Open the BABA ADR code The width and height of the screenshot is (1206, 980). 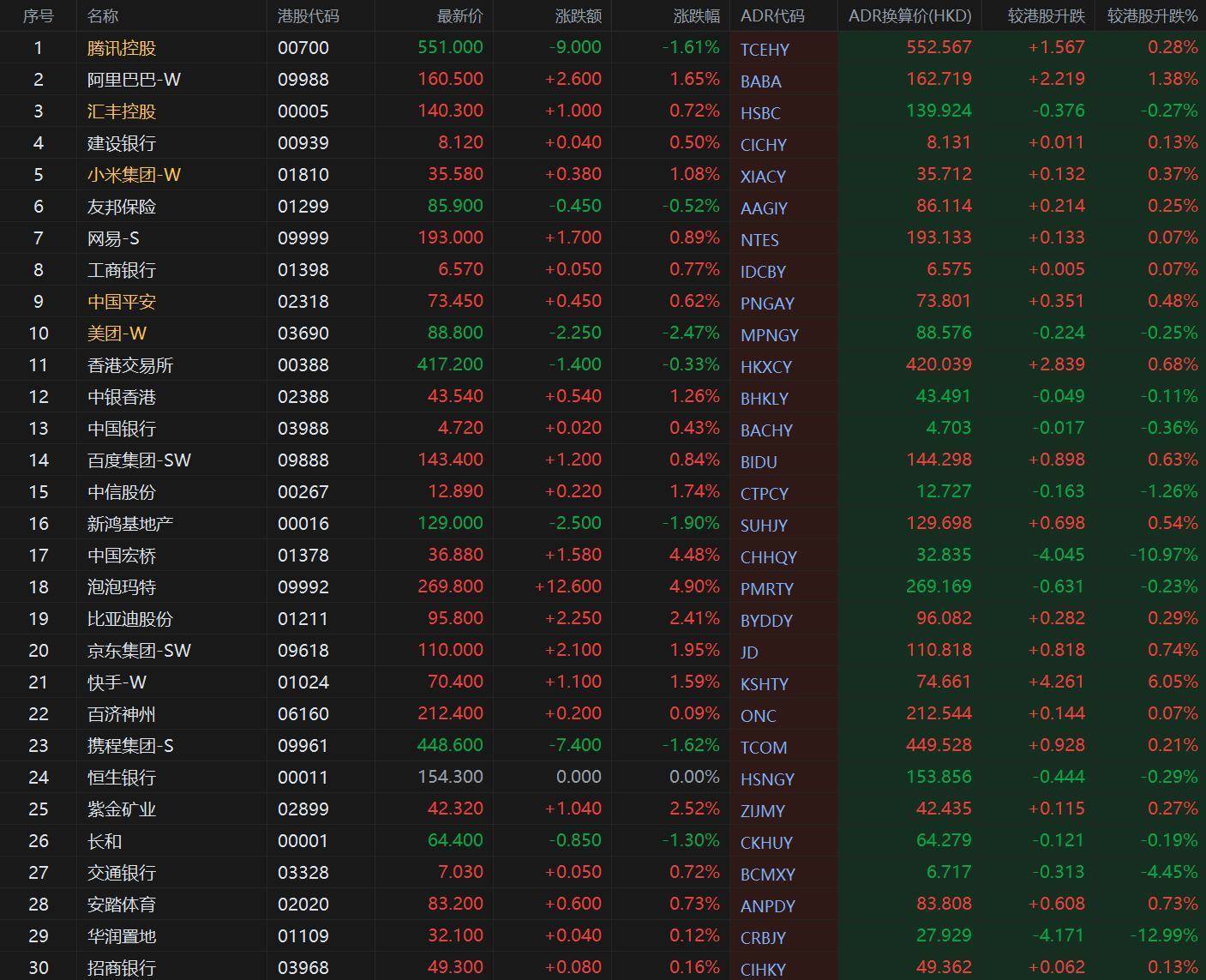(x=760, y=81)
